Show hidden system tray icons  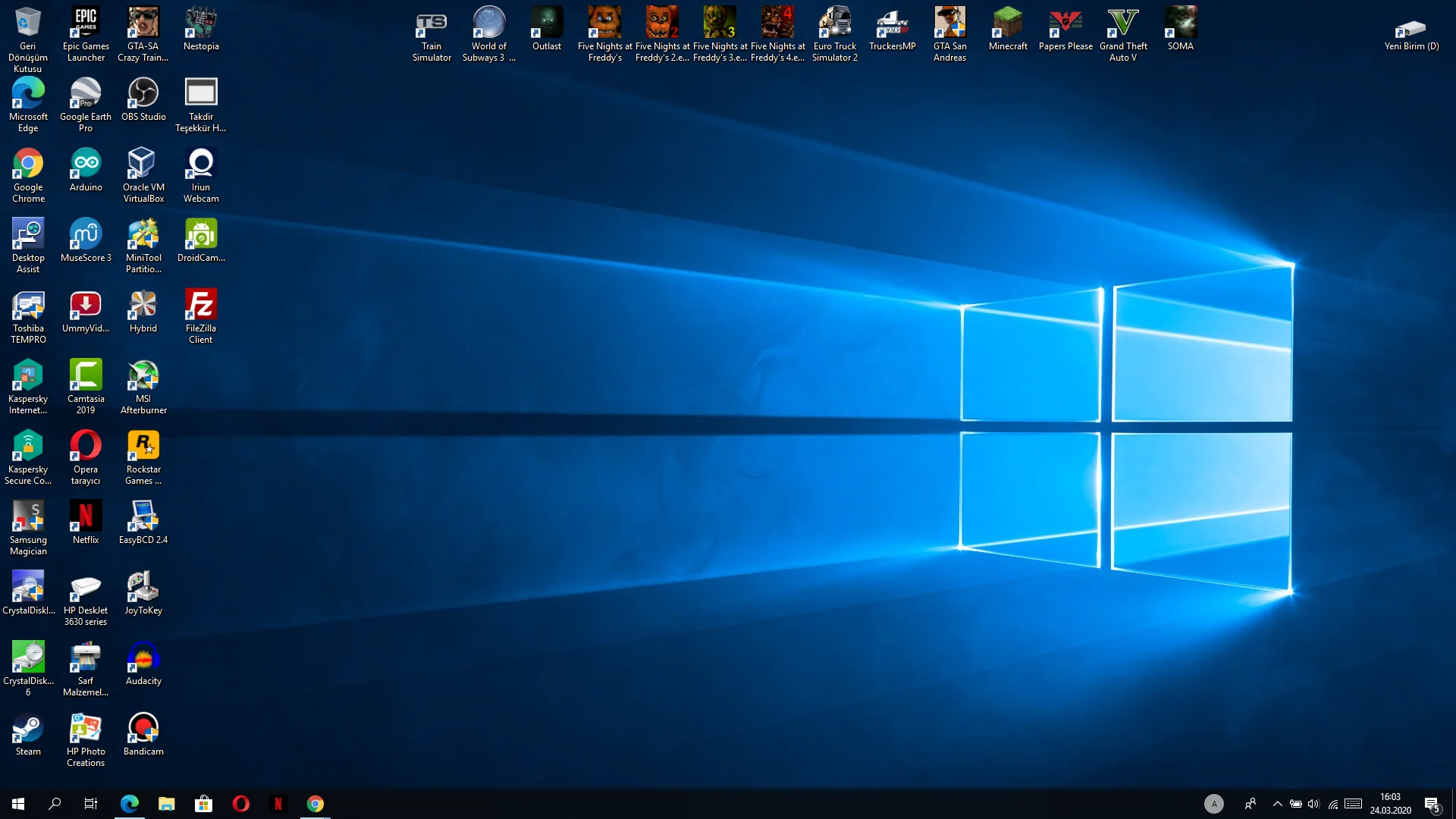pos(1277,804)
